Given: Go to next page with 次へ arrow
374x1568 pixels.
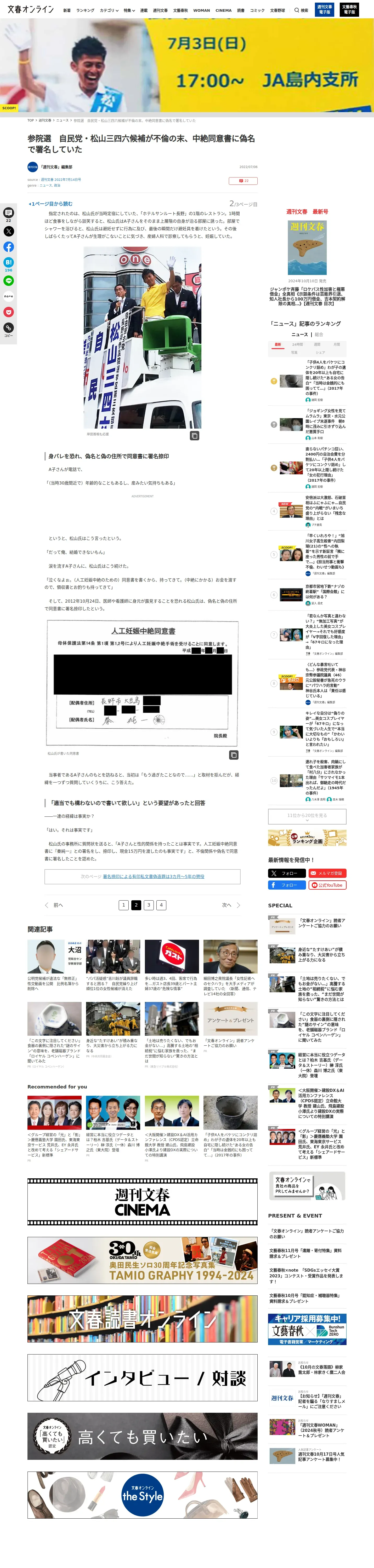Looking at the screenshot, I should point(231,905).
